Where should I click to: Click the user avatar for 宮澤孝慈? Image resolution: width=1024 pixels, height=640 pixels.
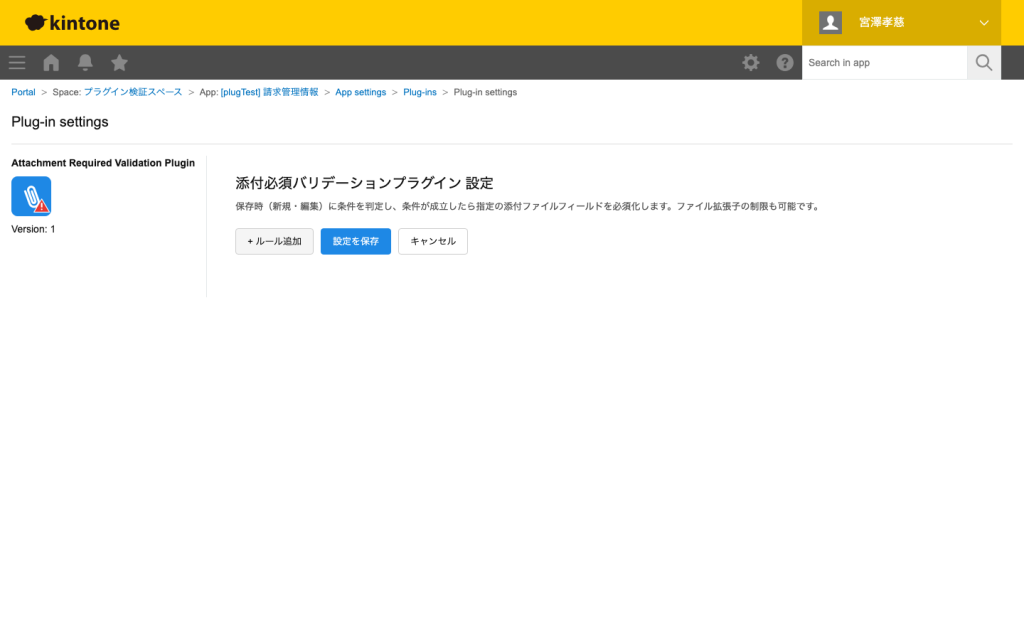point(830,22)
